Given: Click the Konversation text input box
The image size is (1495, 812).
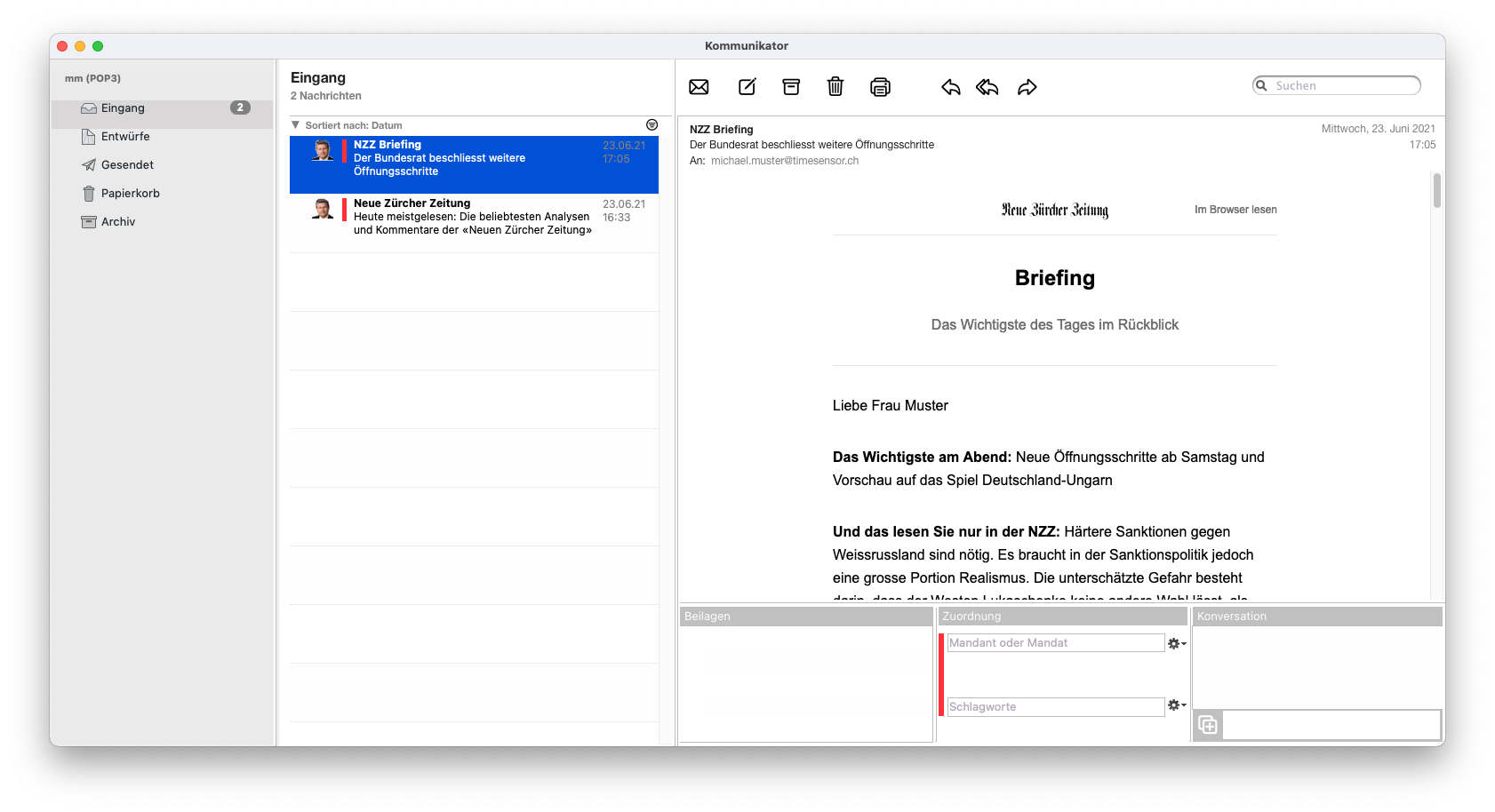Looking at the screenshot, I should [x=1331, y=725].
